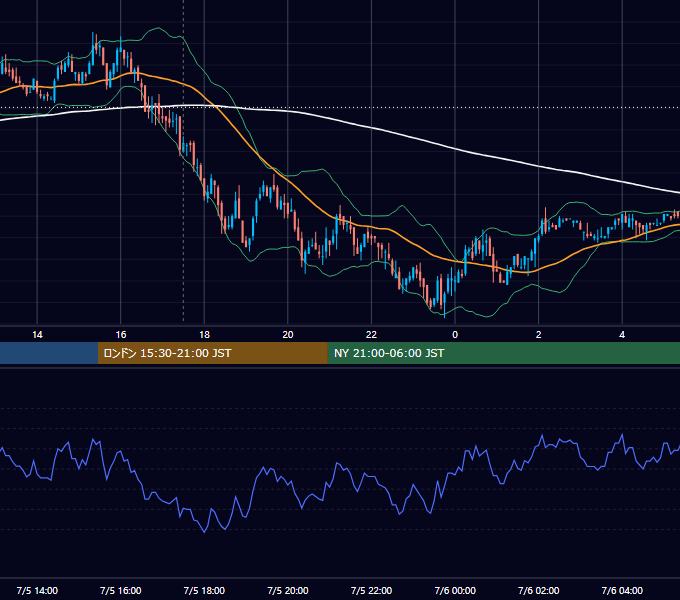Click the upper time axis label 2
Viewport: 680px width, 600px height.
(x=539, y=335)
